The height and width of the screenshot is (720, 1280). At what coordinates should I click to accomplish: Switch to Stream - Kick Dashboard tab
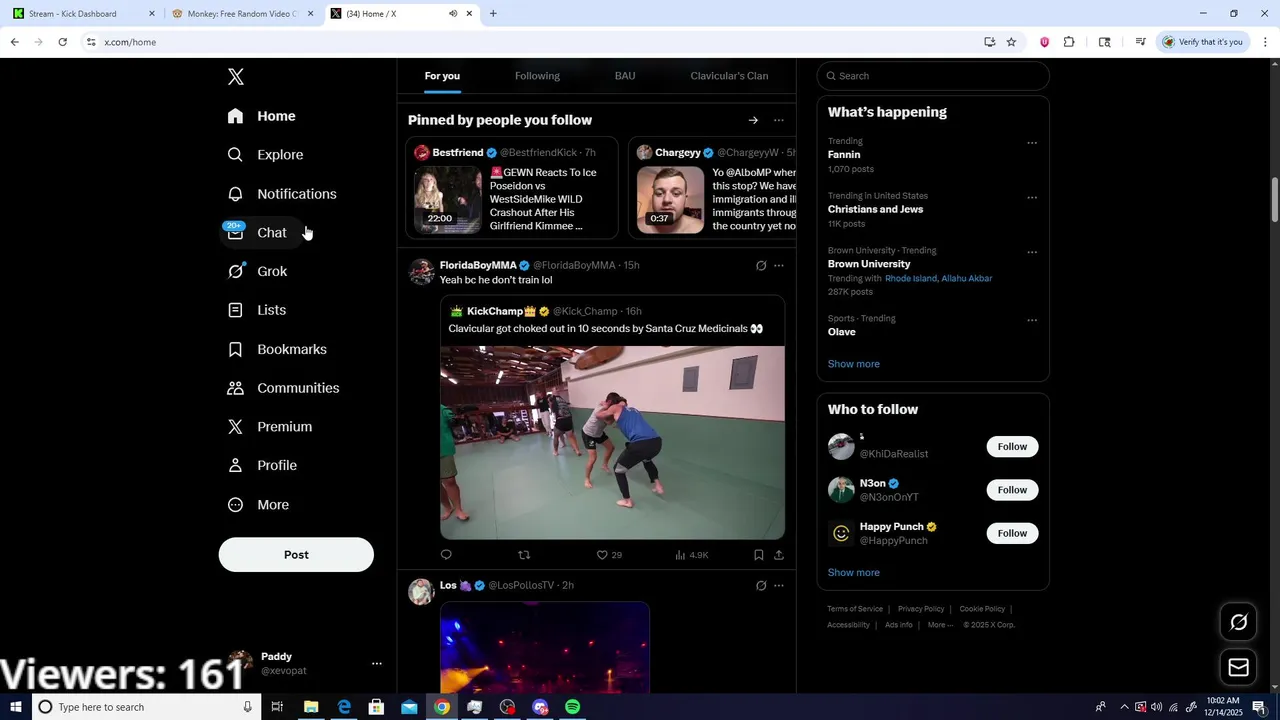[83, 14]
